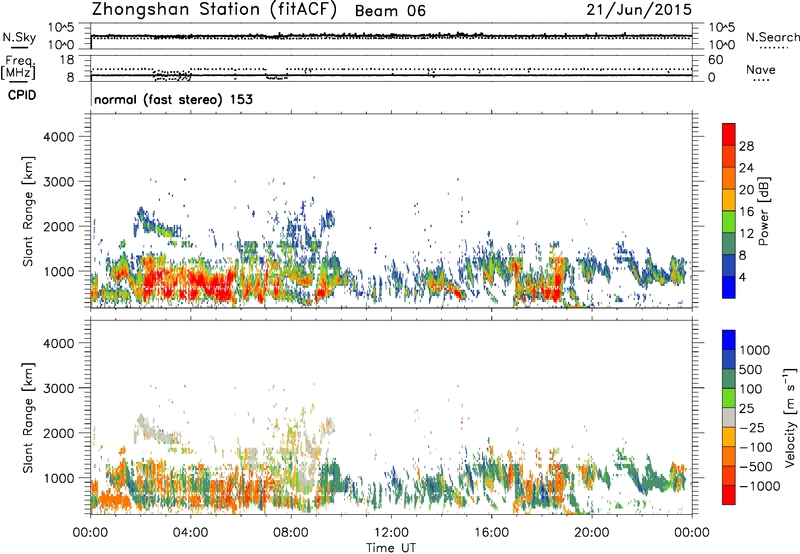The height and width of the screenshot is (554, 800).
Task: Click the 'CPID' label
Action: pos(22,95)
